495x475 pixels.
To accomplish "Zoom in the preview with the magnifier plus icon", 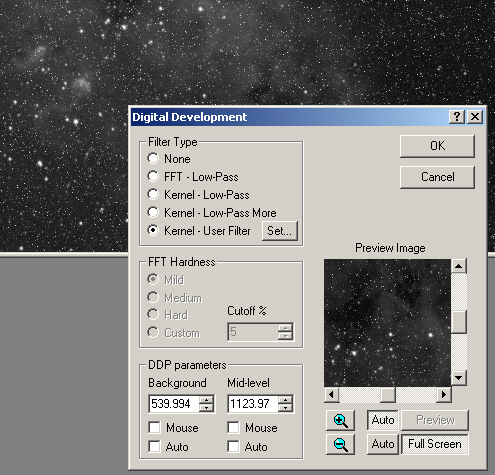I will [340, 420].
